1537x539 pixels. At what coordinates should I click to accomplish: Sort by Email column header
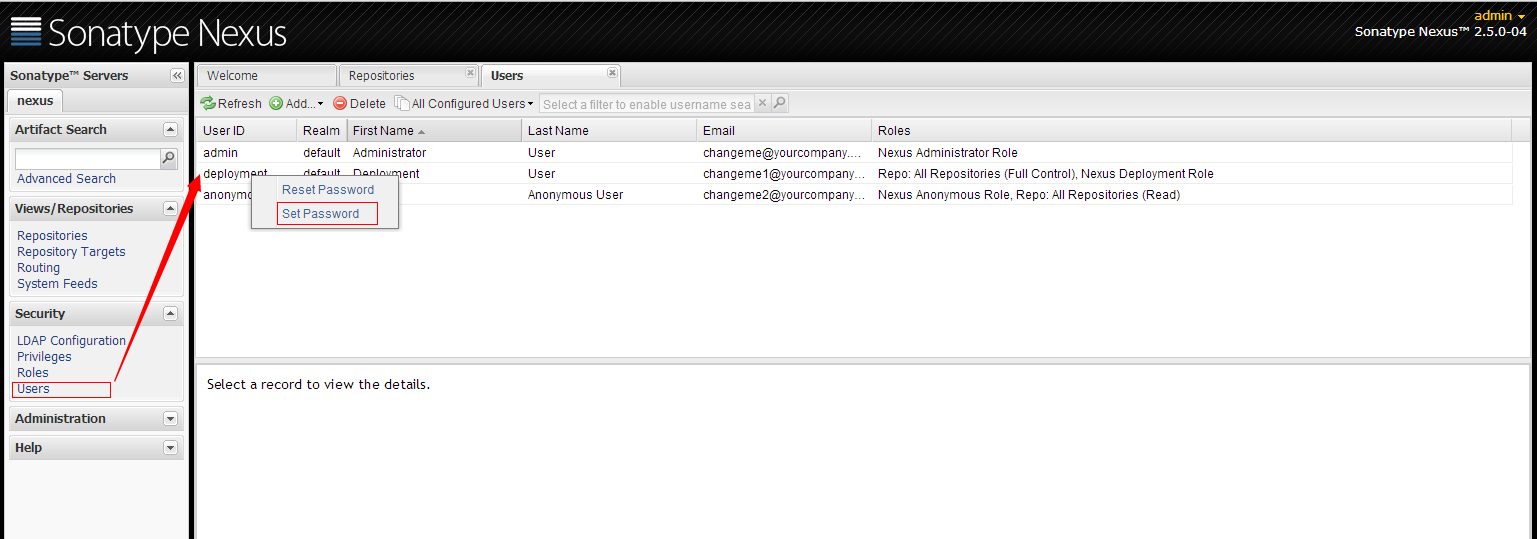coord(784,131)
